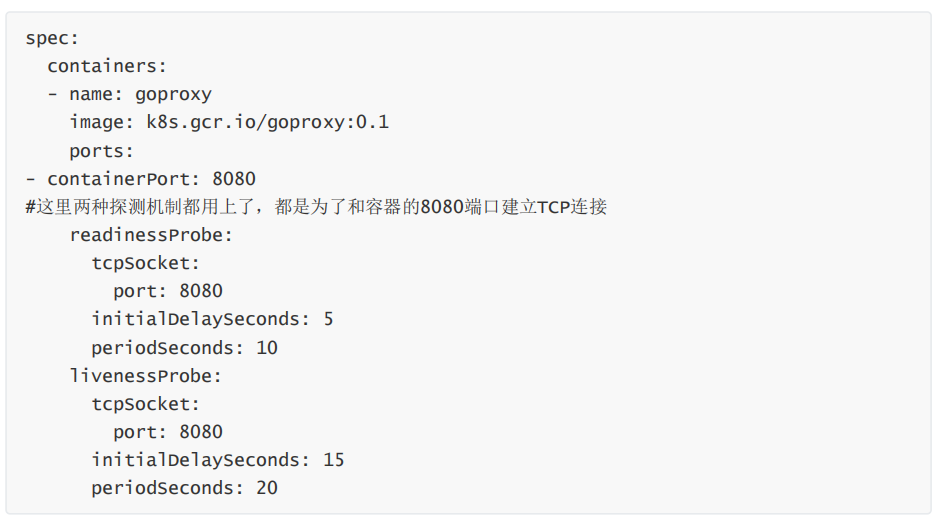
Task: Click the 'ports:' key
Action: [101, 151]
